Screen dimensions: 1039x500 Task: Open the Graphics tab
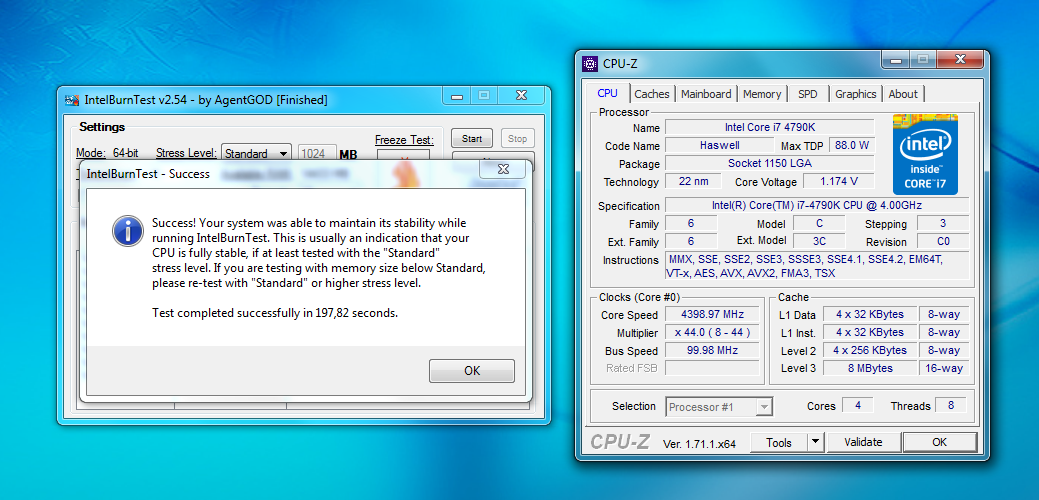[x=855, y=94]
